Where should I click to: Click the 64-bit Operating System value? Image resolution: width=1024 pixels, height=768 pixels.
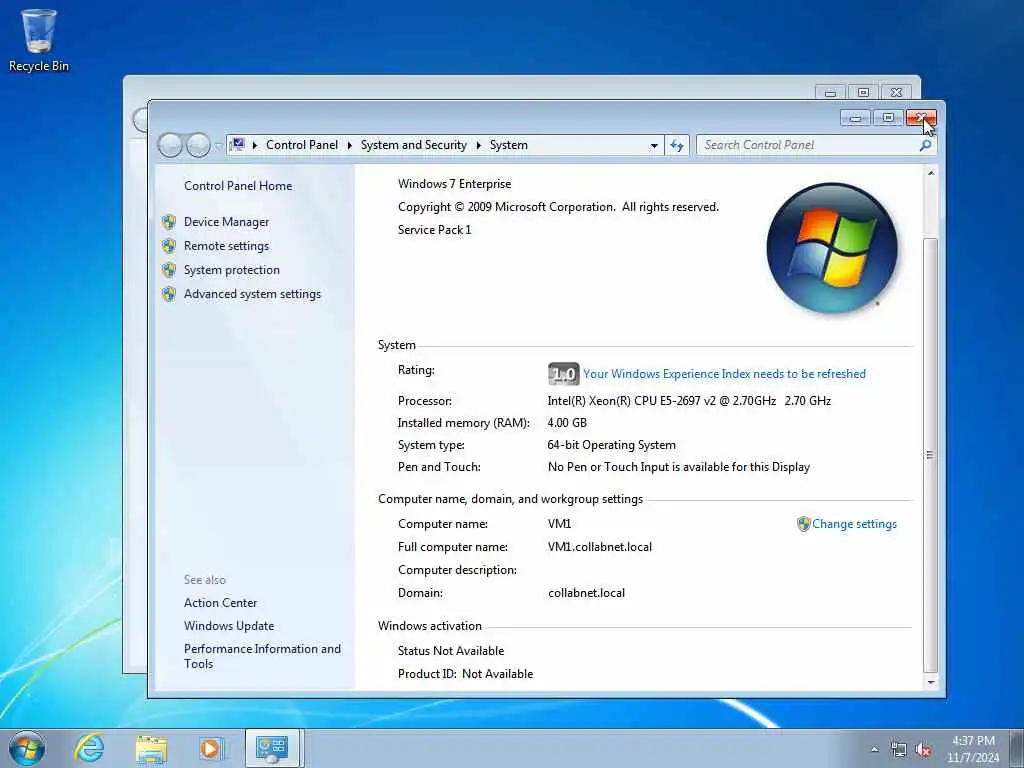(611, 445)
